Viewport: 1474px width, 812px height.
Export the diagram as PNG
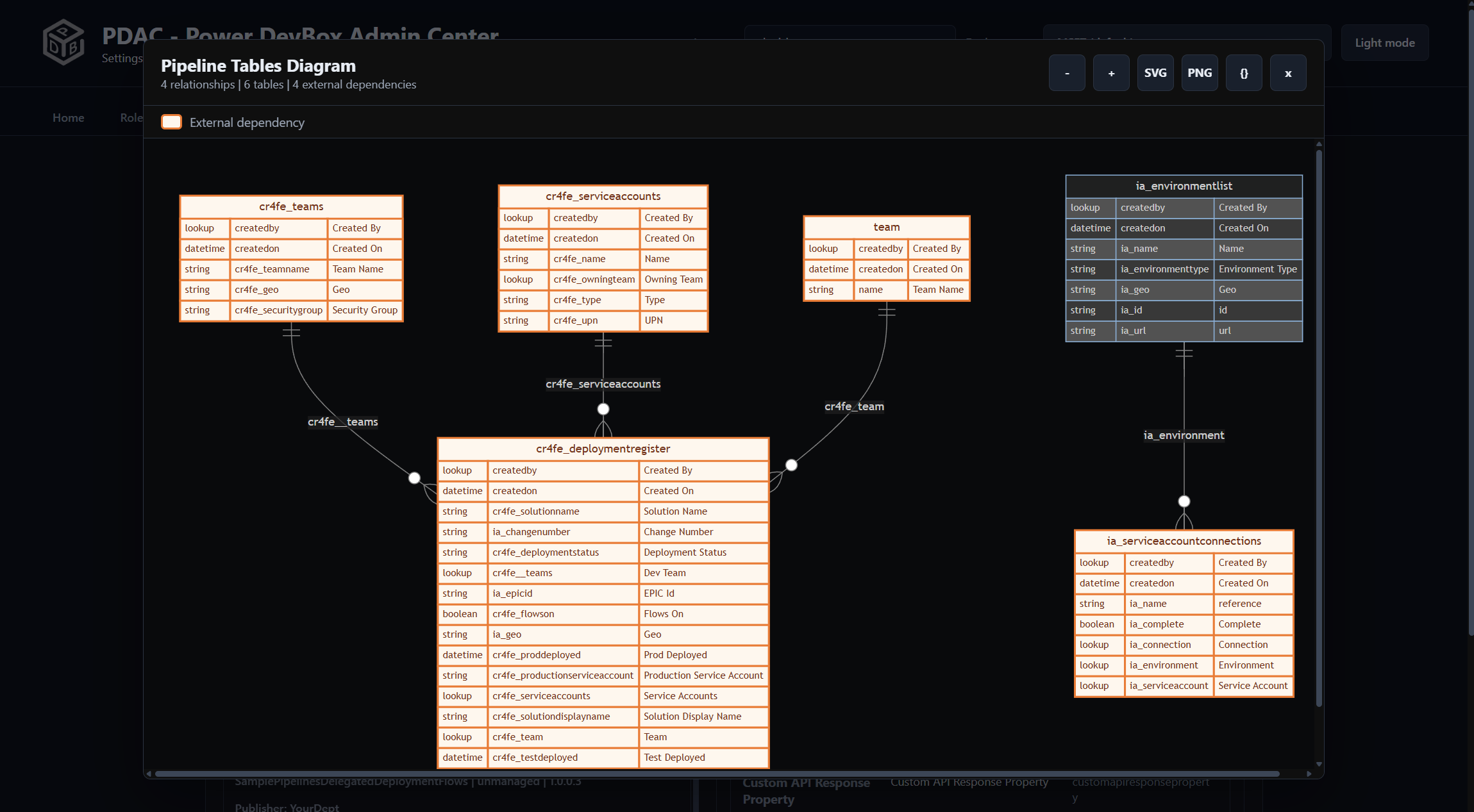click(1200, 73)
